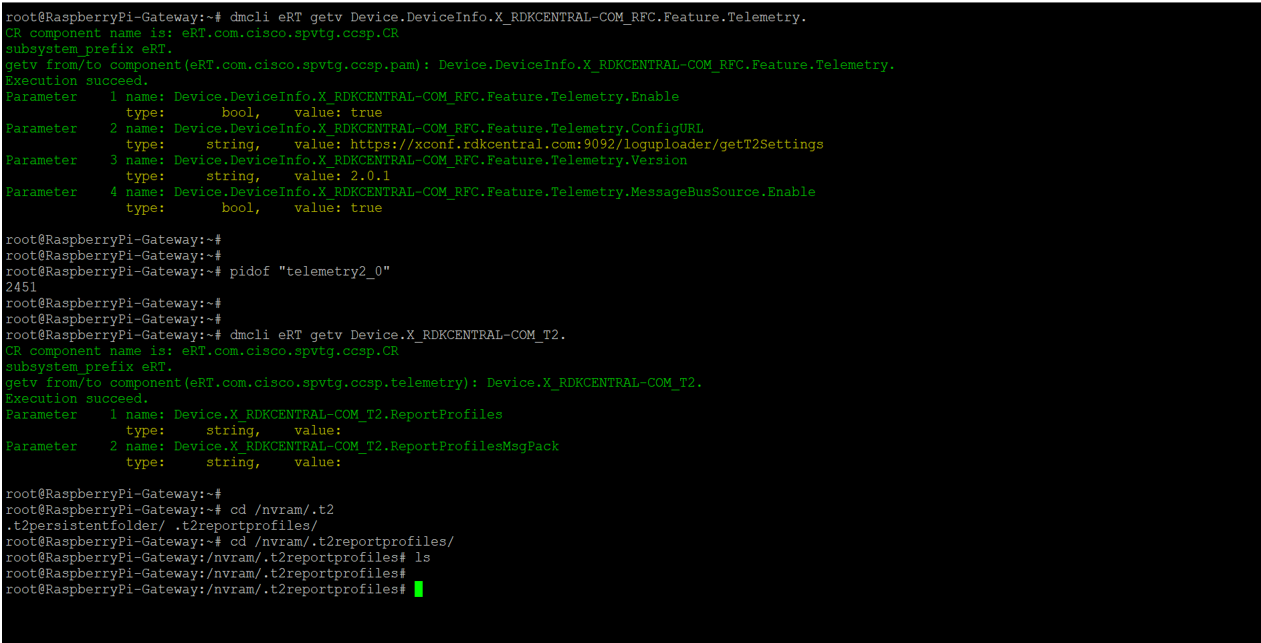1261x643 pixels.
Task: Click the dmcli getv Device.X_RDKCENTRAL-COM_T2. command
Action: coord(398,335)
